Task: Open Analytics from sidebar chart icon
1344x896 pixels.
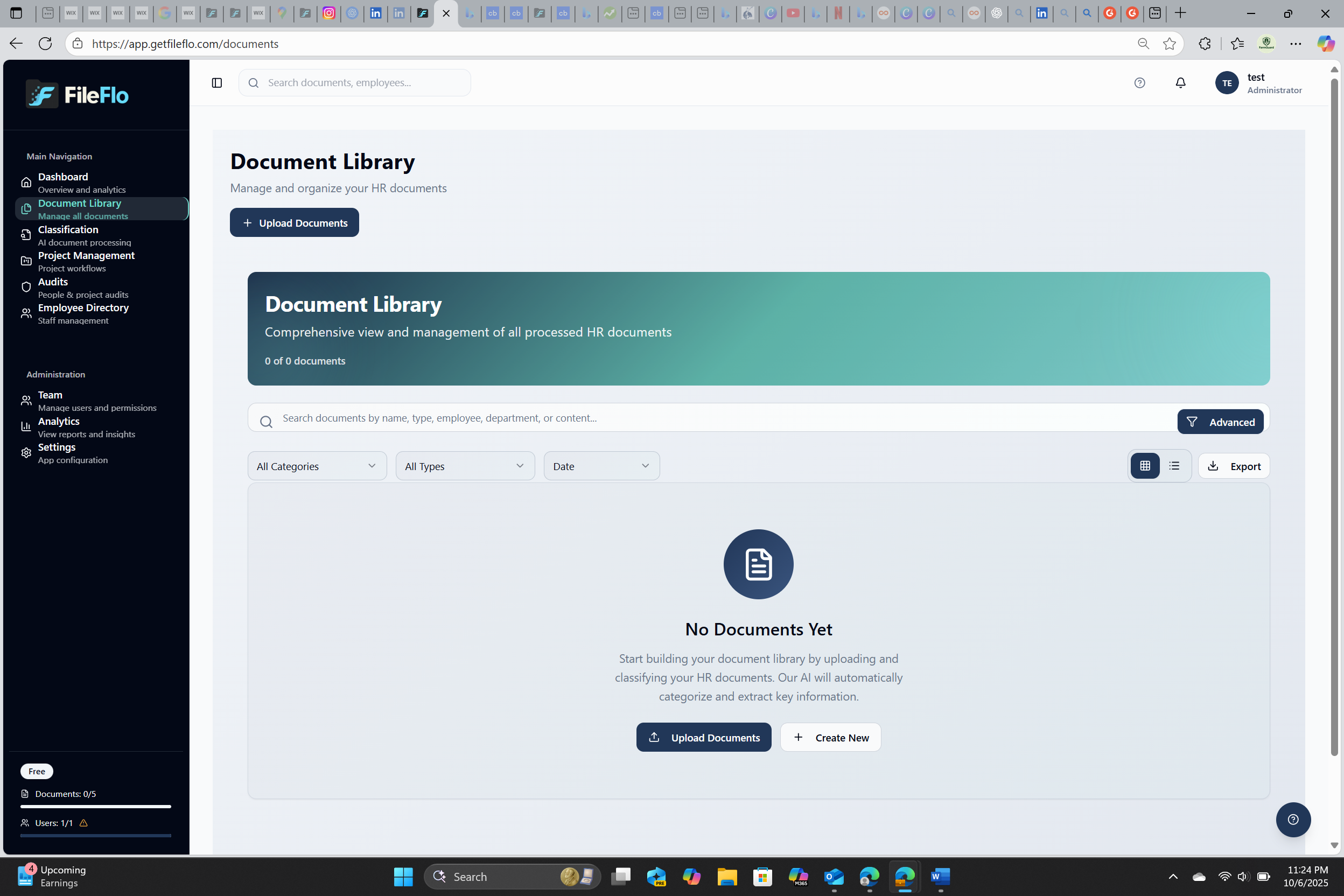Action: [26, 426]
